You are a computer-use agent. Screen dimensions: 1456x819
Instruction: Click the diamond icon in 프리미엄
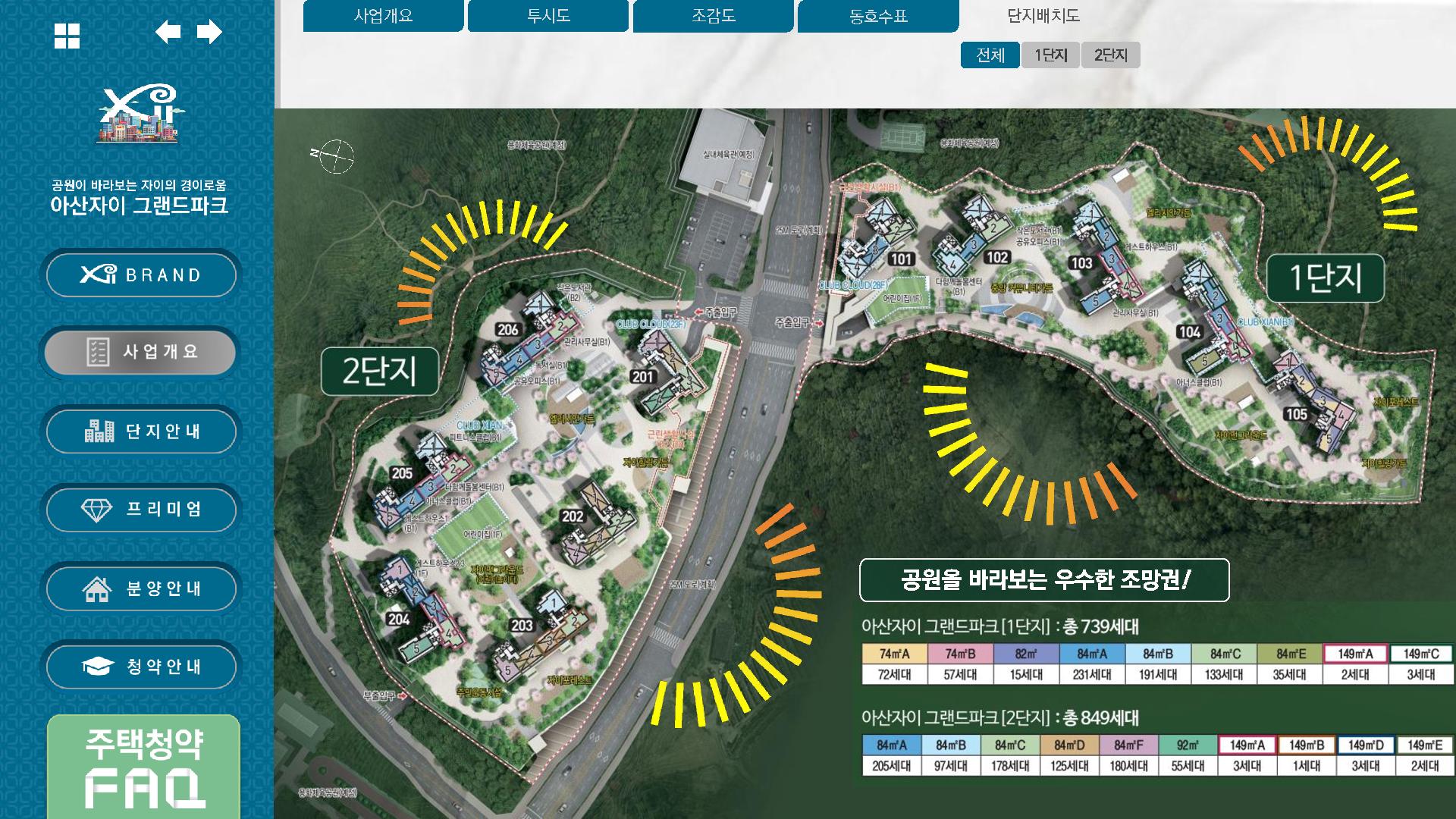pyautogui.click(x=96, y=510)
